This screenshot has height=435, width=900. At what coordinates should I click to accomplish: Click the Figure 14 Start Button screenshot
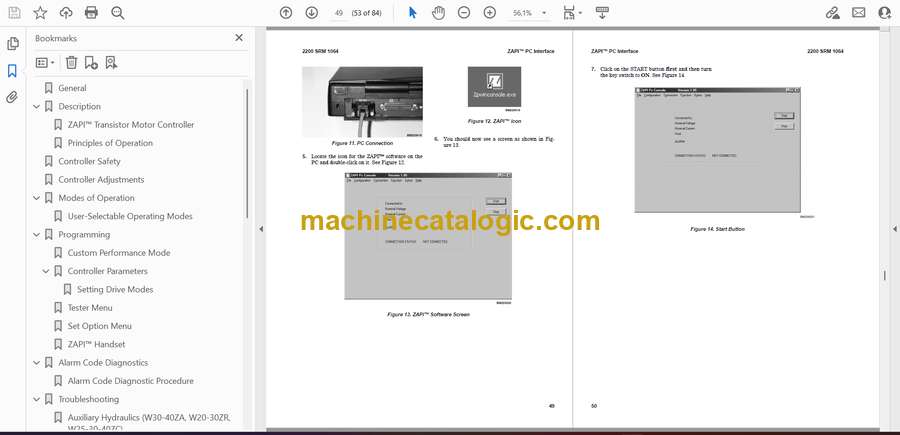coord(717,150)
